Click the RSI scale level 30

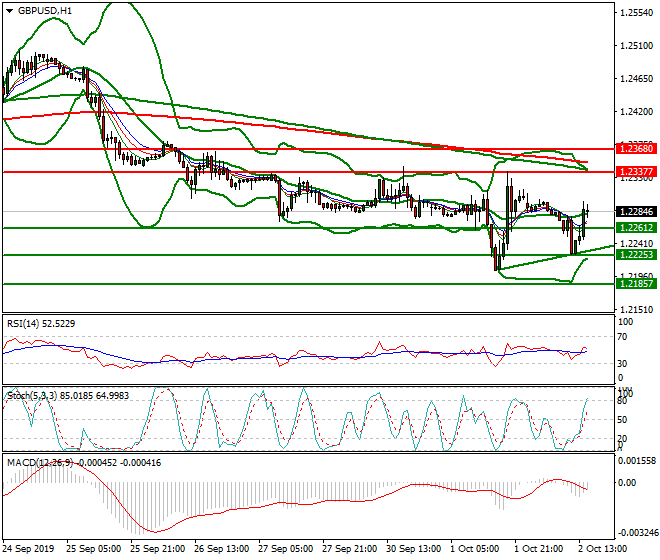coord(622,363)
